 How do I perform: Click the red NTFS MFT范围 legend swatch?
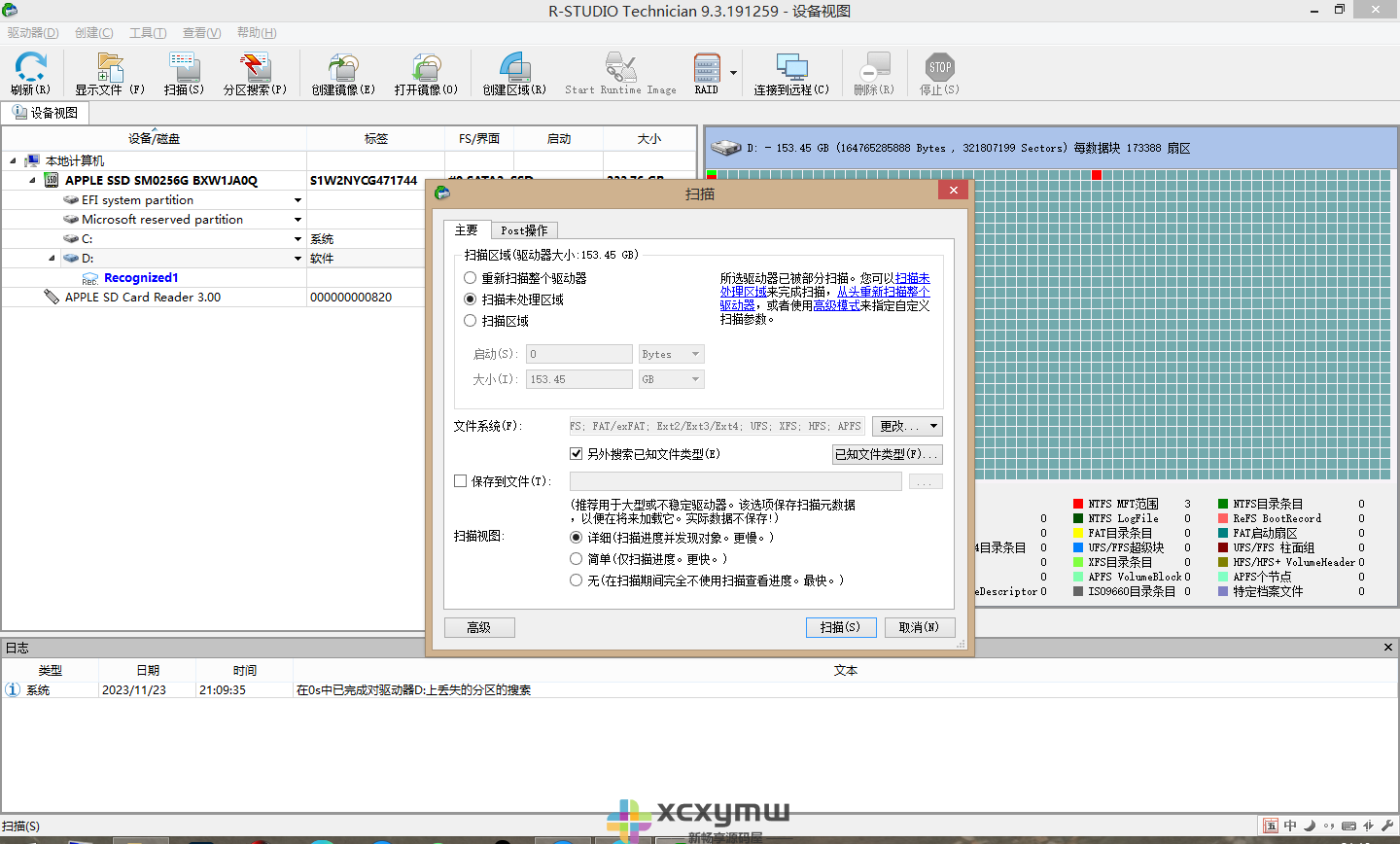[1078, 504]
